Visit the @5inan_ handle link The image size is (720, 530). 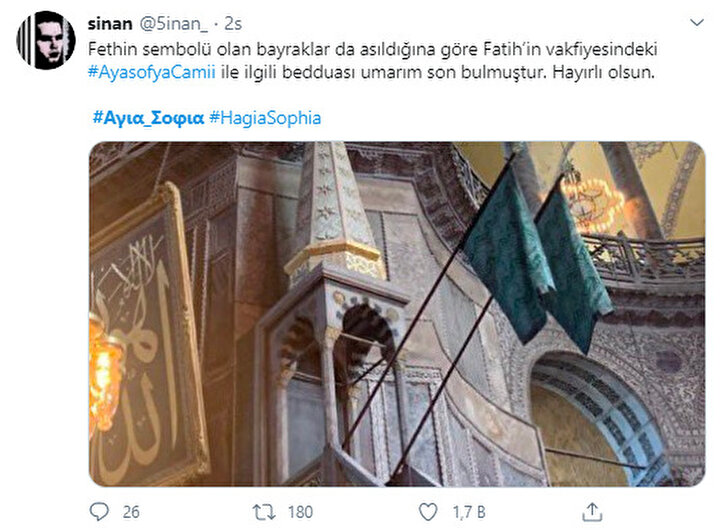point(174,23)
